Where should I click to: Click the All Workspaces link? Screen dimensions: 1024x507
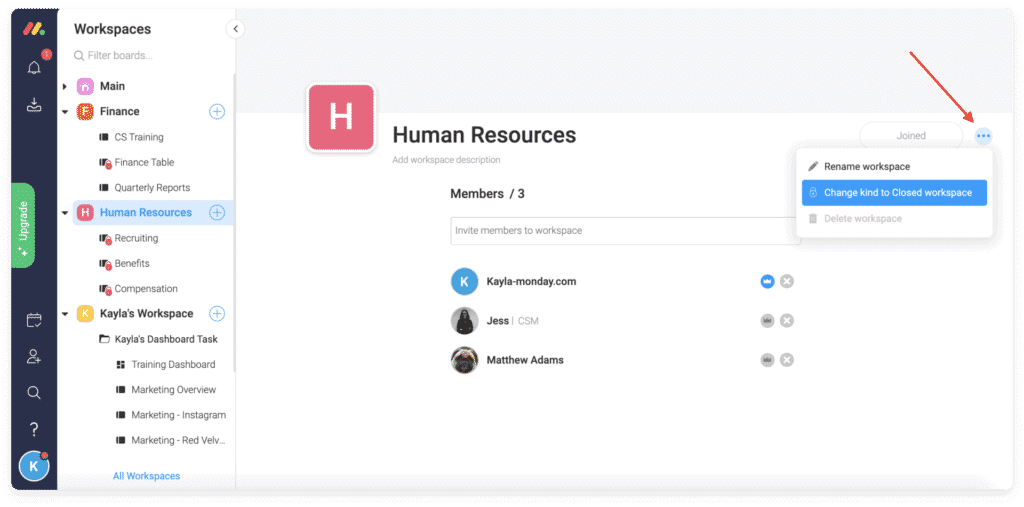tap(146, 476)
